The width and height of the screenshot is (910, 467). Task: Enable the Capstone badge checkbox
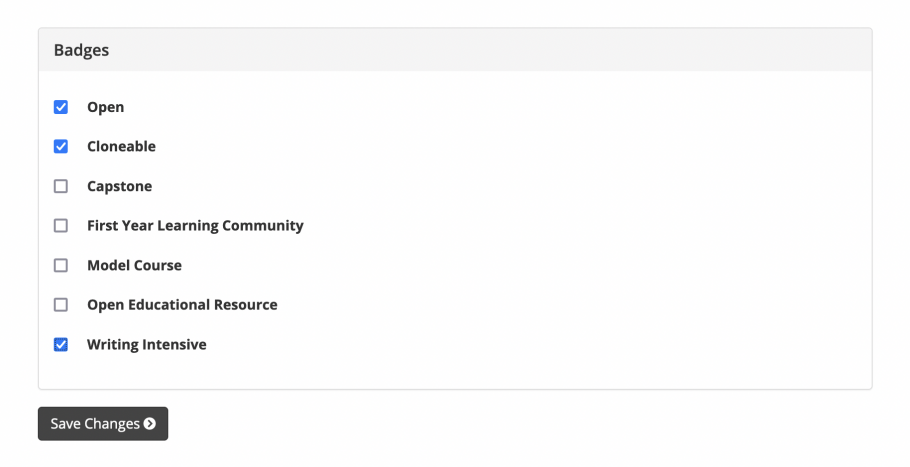tap(61, 186)
